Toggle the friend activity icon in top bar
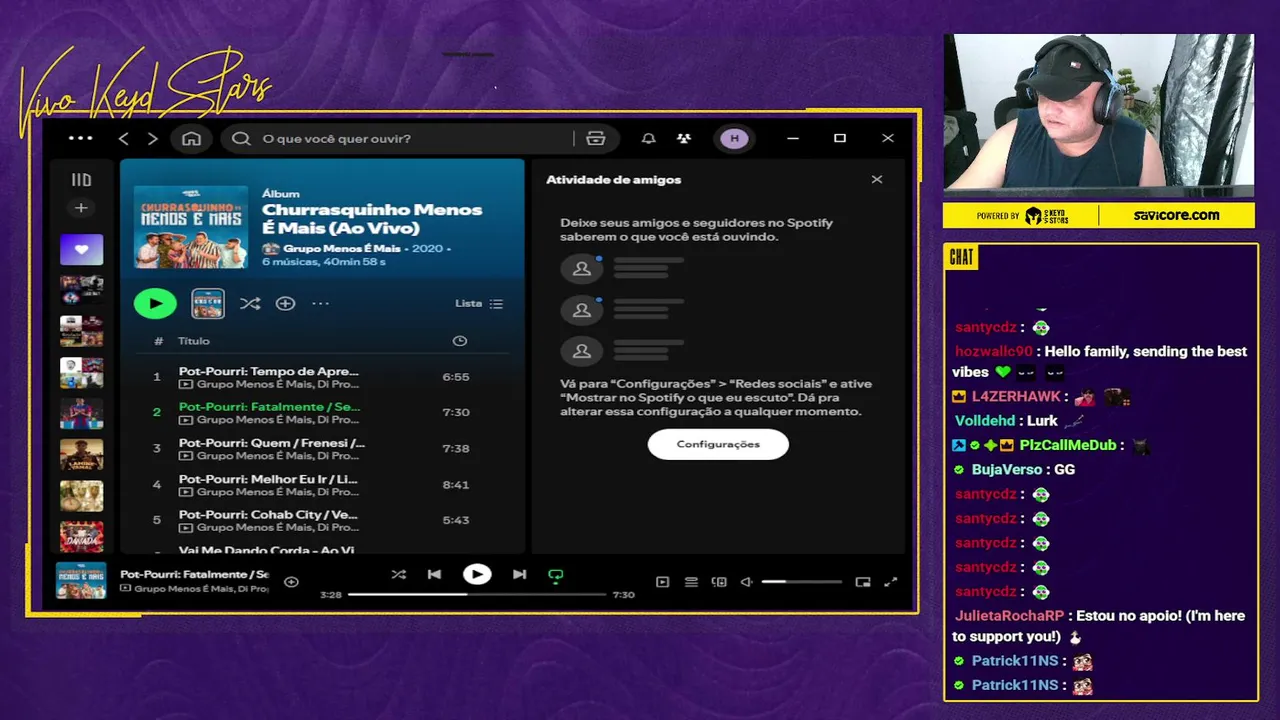Viewport: 1280px width, 720px height. [684, 138]
